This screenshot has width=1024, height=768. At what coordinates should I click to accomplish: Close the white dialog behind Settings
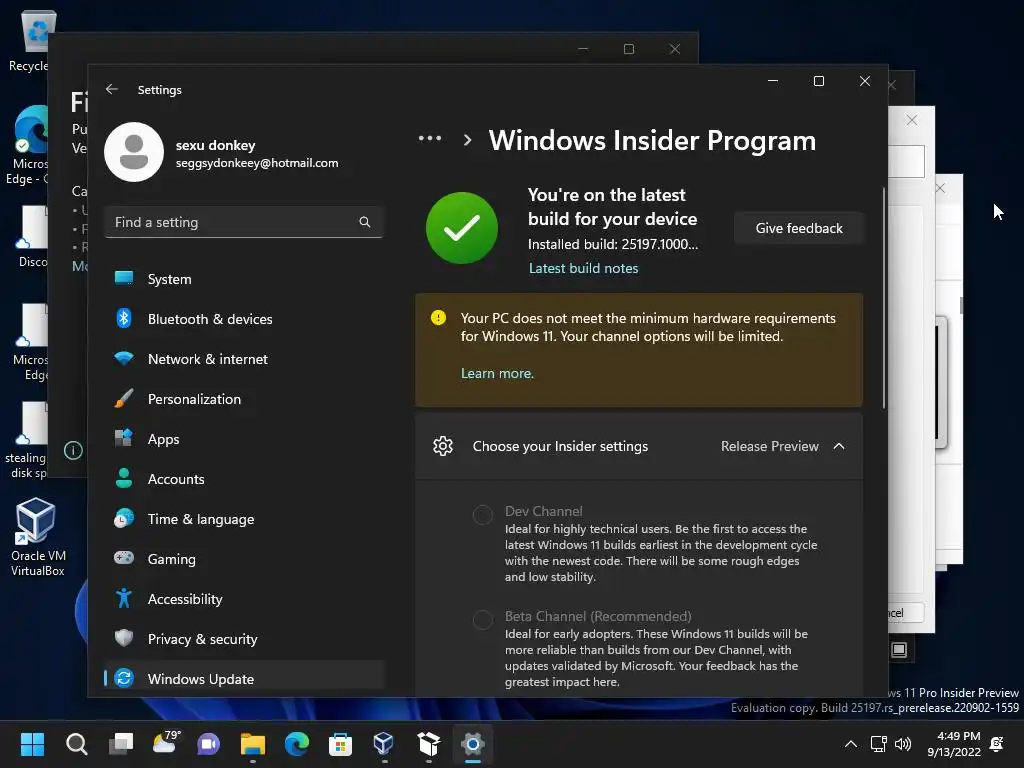[912, 120]
